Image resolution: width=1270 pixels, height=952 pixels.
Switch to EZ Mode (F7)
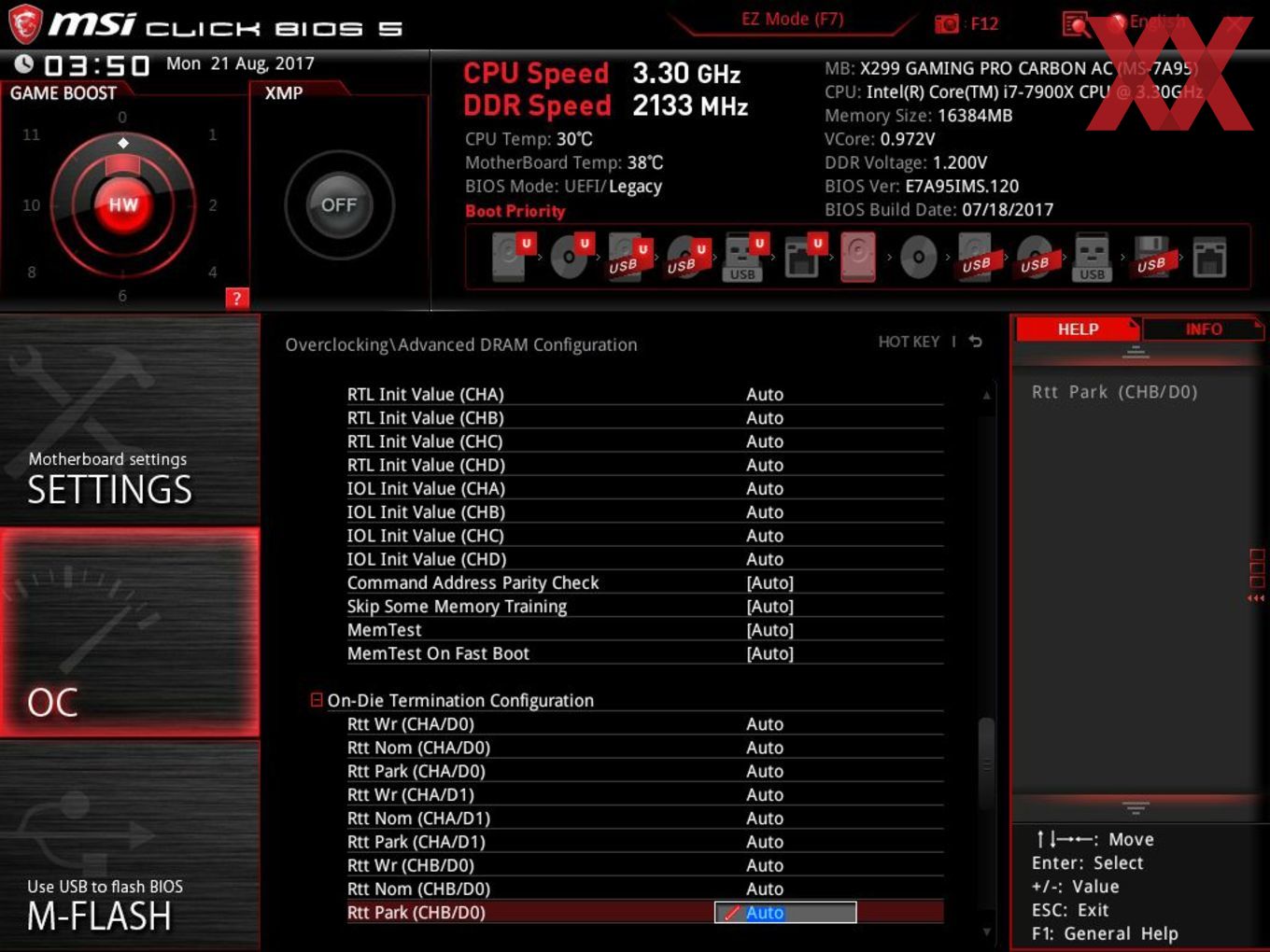coord(792,19)
